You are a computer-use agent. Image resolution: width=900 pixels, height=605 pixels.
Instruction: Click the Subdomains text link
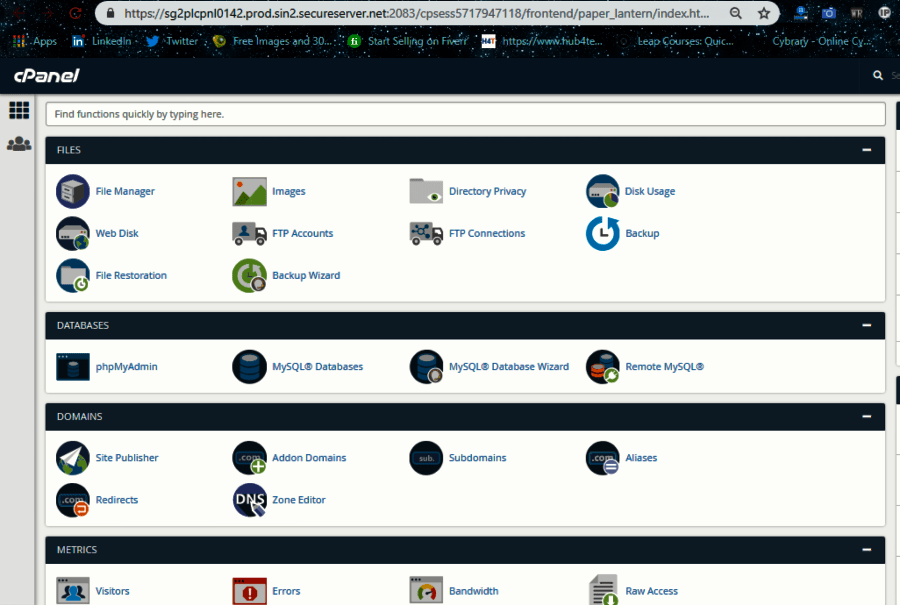click(478, 458)
